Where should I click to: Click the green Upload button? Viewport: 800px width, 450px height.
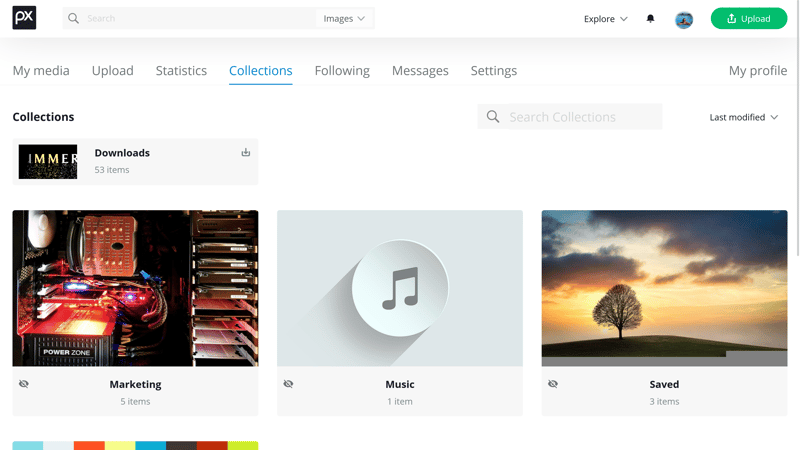(748, 18)
